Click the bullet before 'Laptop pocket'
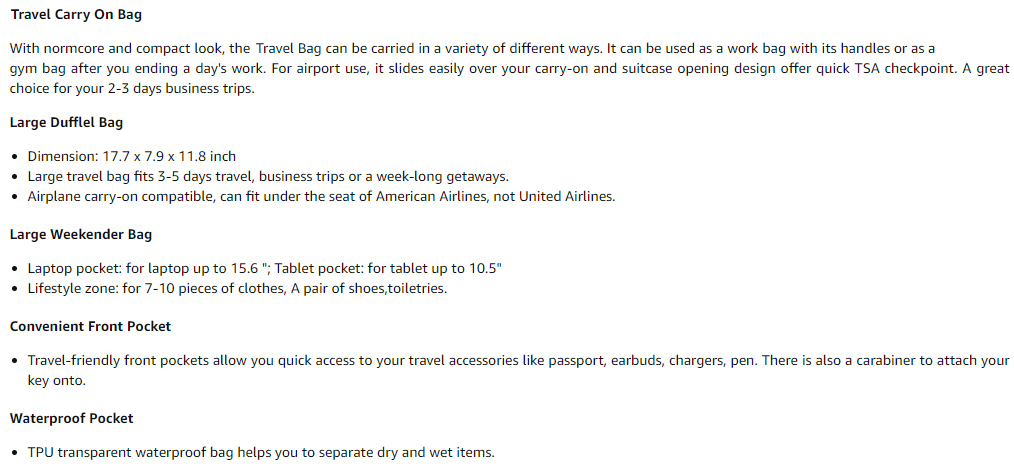Viewport: 1014px width, 473px height. click(15, 269)
